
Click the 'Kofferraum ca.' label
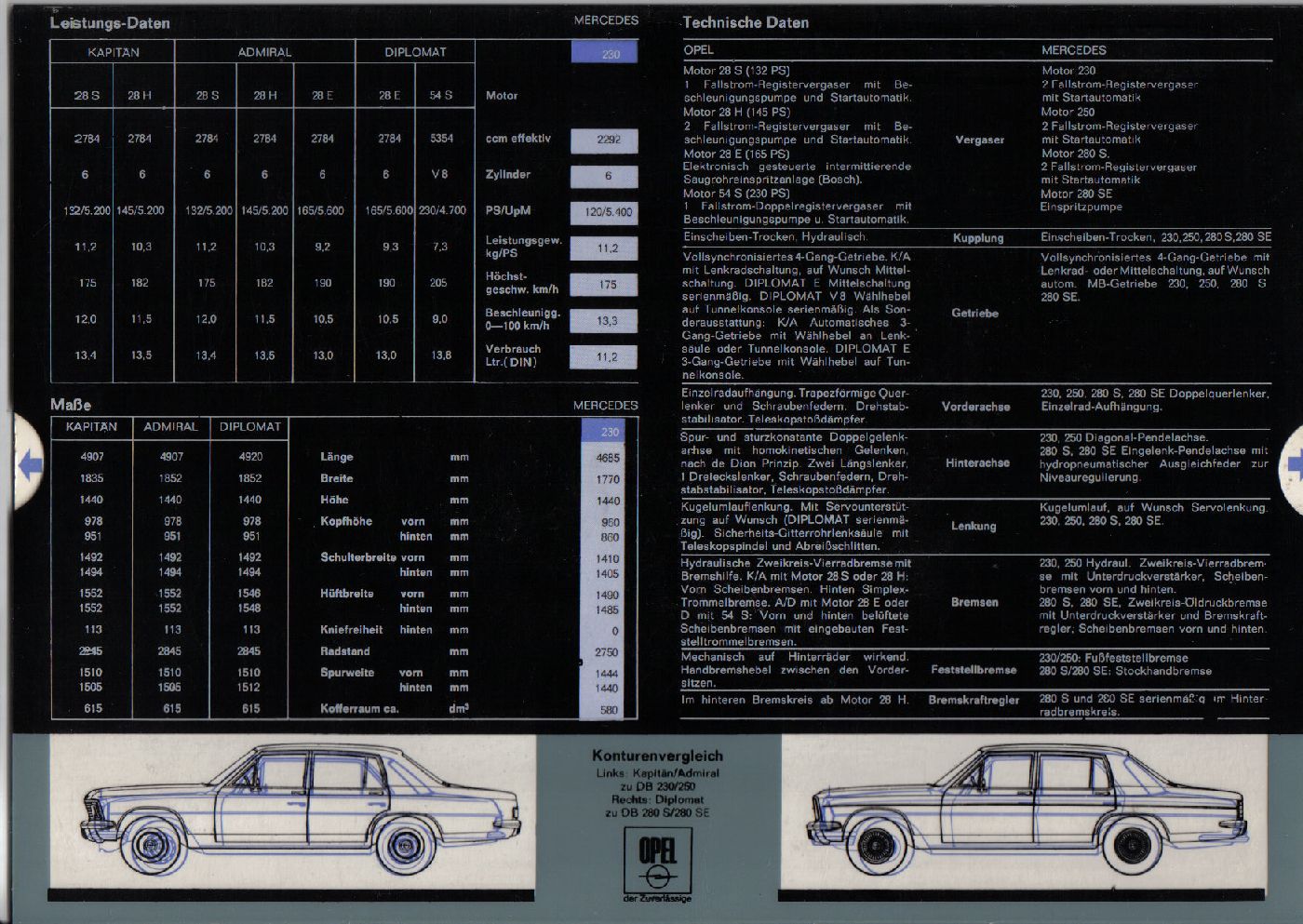(359, 709)
